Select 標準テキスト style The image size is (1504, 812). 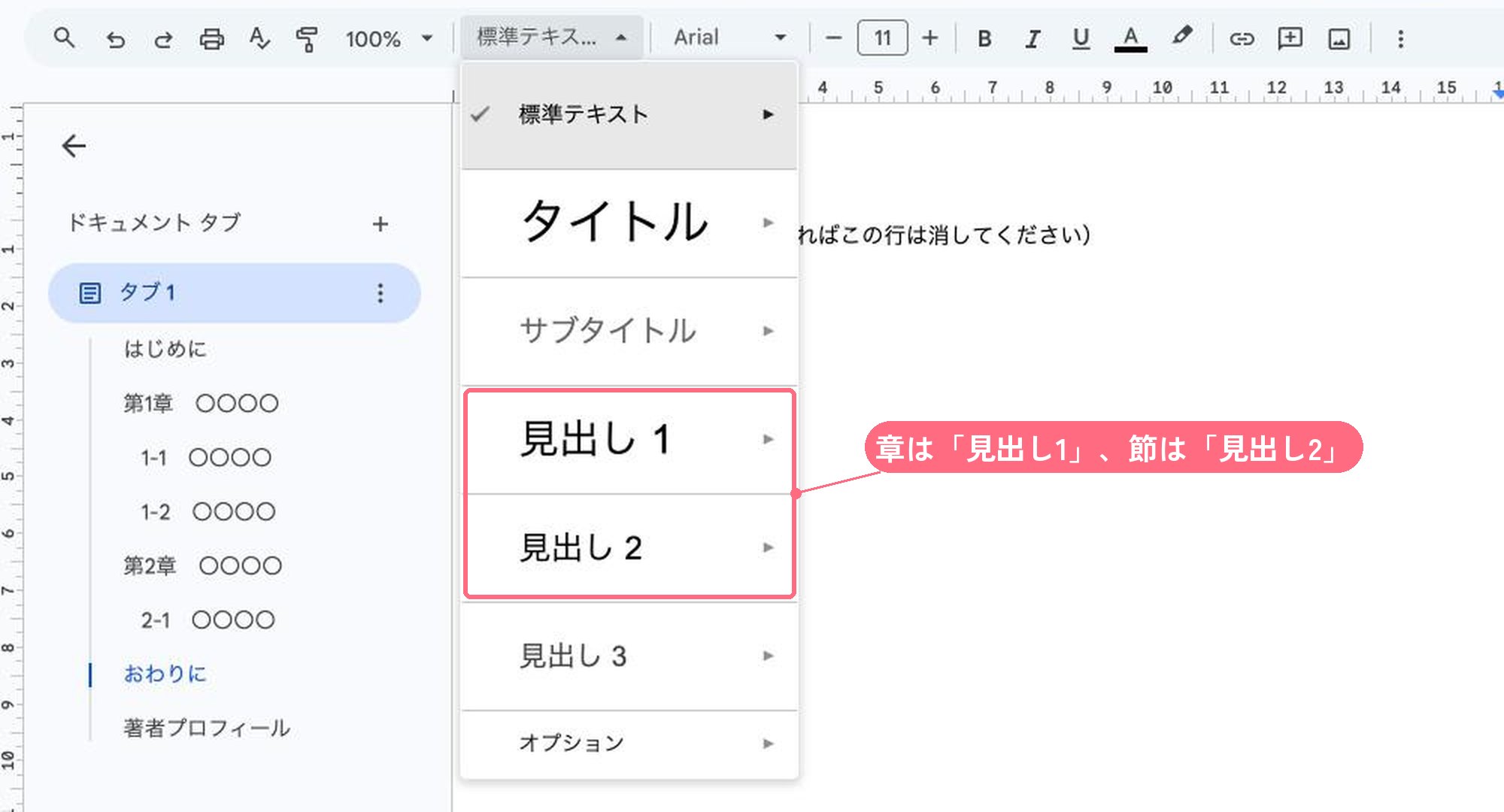[629, 114]
